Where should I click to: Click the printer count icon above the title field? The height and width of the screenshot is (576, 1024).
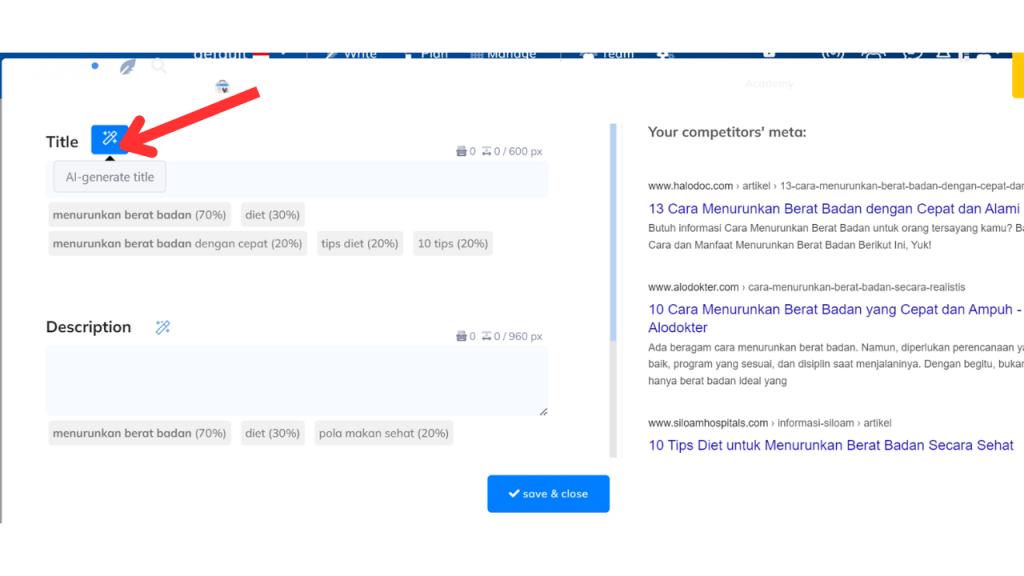point(460,151)
